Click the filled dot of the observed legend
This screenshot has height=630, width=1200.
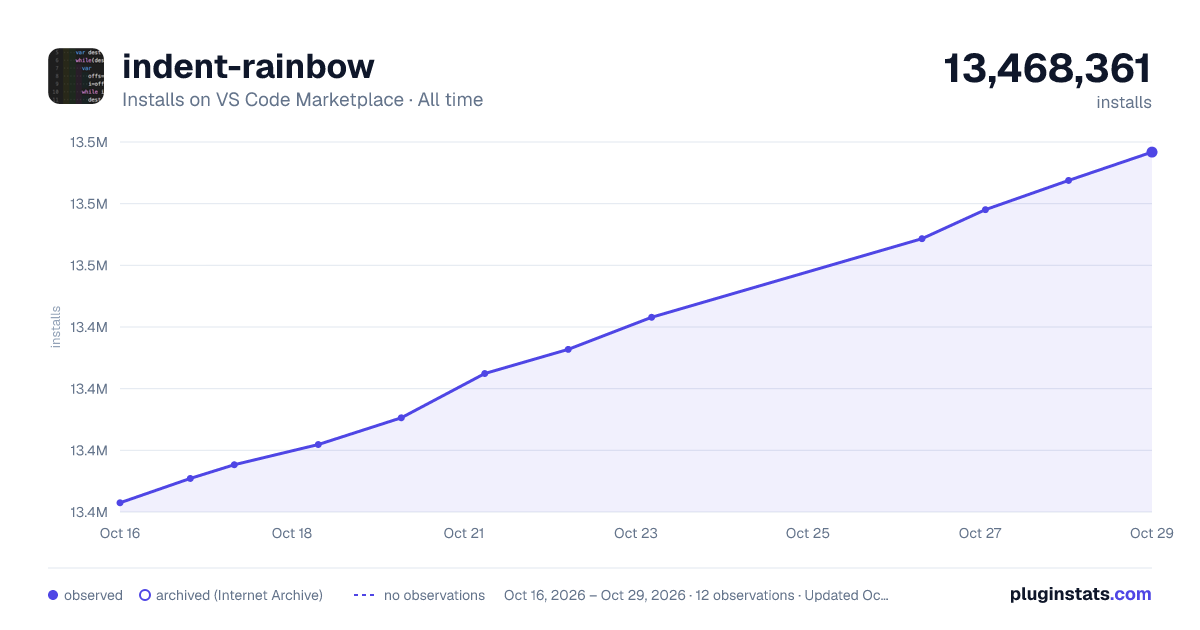pyautogui.click(x=53, y=595)
